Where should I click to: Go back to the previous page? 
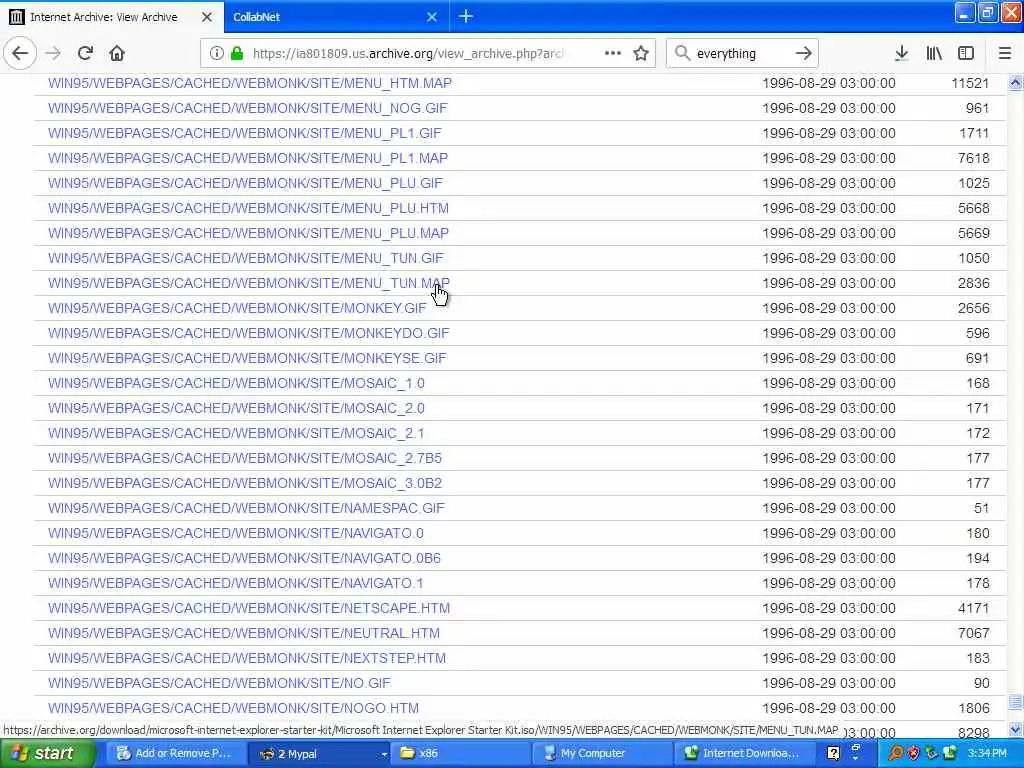pyautogui.click(x=20, y=53)
